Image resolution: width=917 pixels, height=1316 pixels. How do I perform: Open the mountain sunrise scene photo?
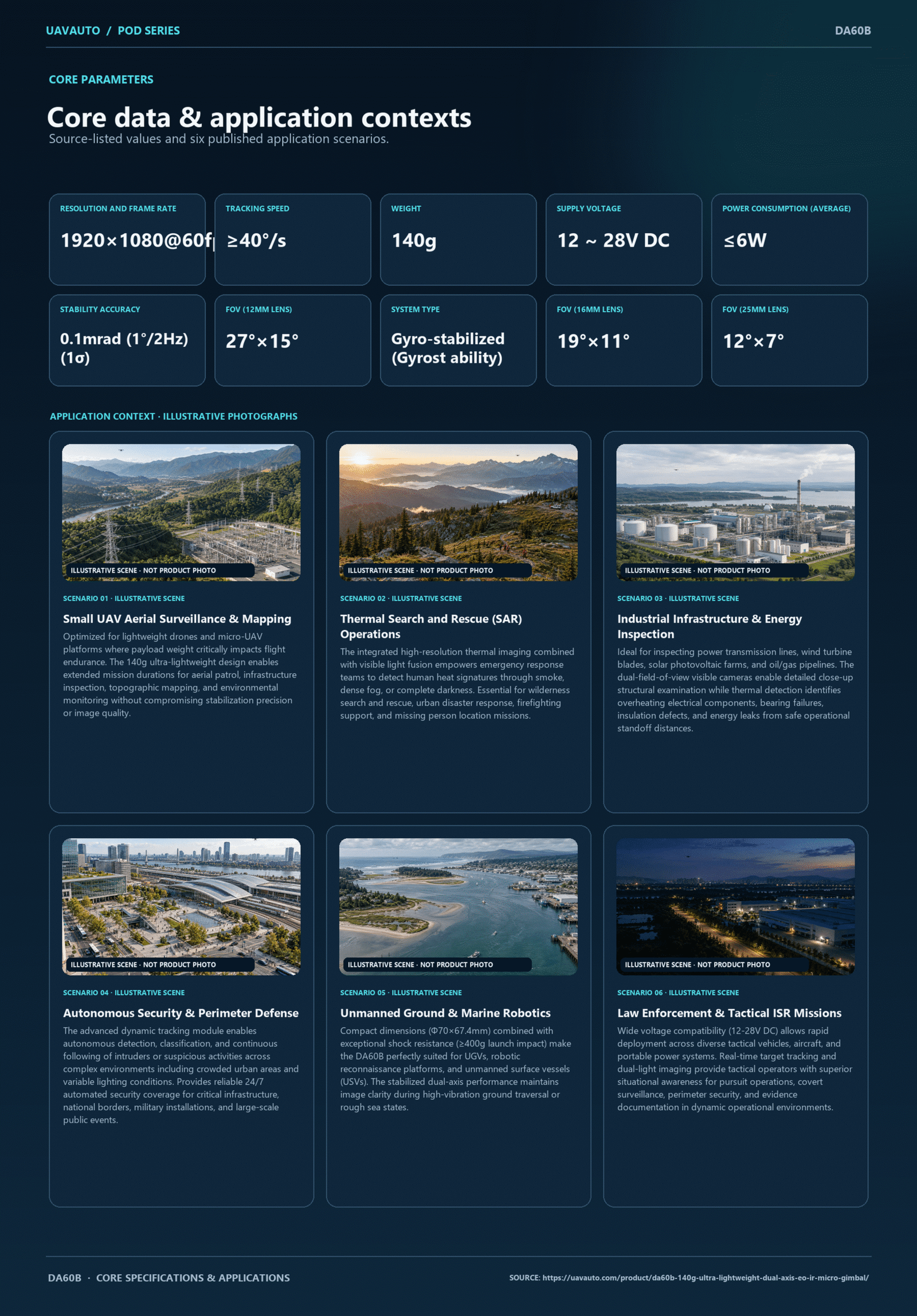pos(458,512)
